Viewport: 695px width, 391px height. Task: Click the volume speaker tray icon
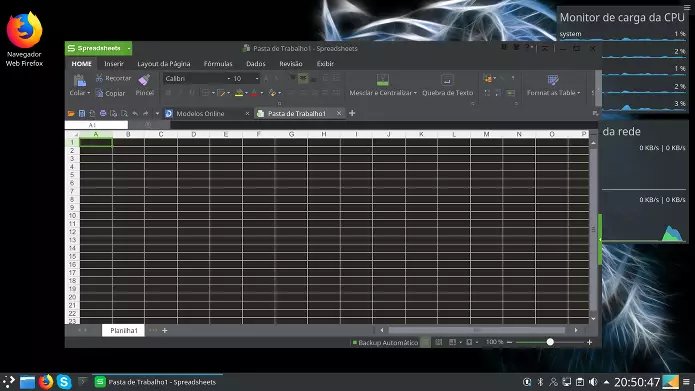(x=593, y=382)
